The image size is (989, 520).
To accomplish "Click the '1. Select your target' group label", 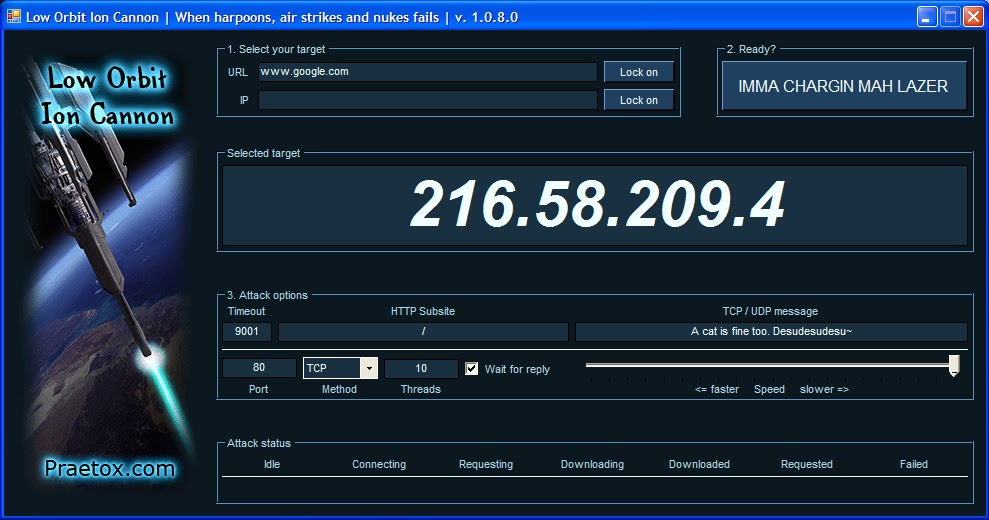I will tap(276, 49).
